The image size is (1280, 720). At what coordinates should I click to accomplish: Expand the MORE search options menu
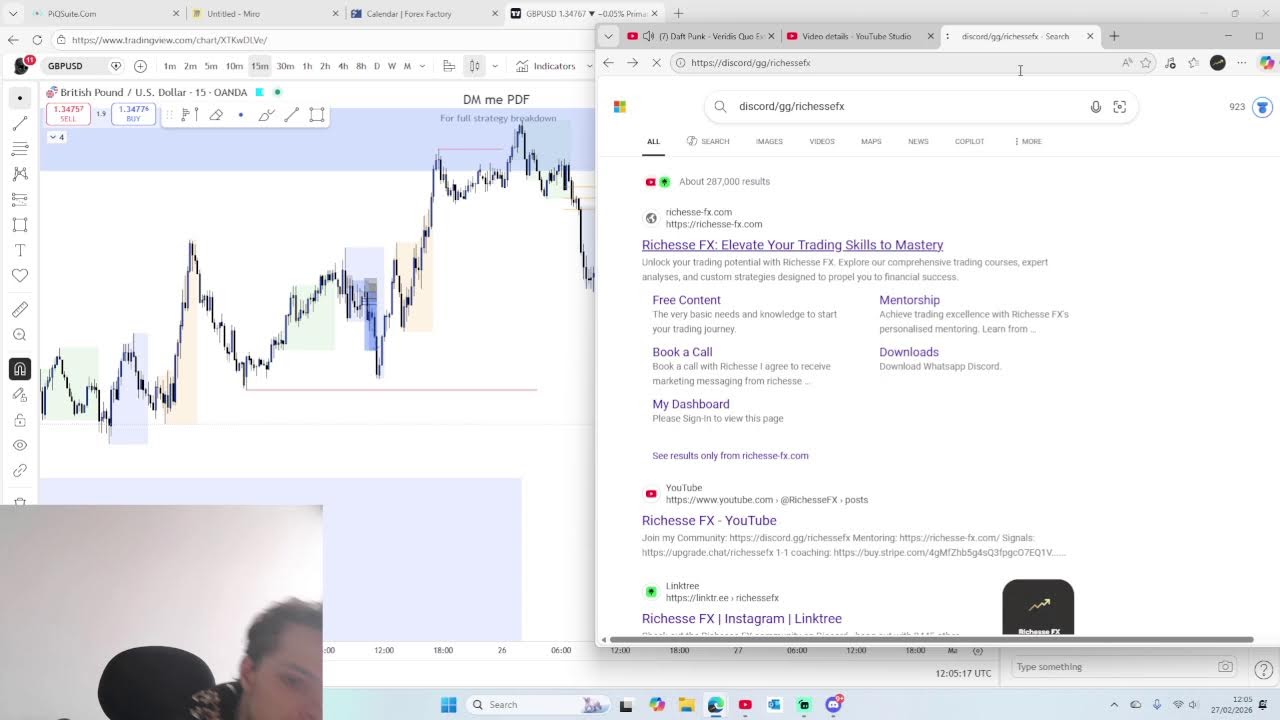coord(1028,141)
